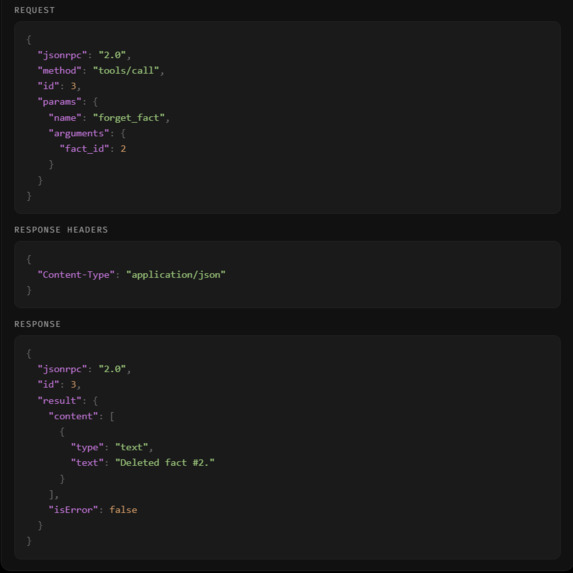Click the RESPONSE HEADERS section heading
The width and height of the screenshot is (573, 573).
point(61,230)
